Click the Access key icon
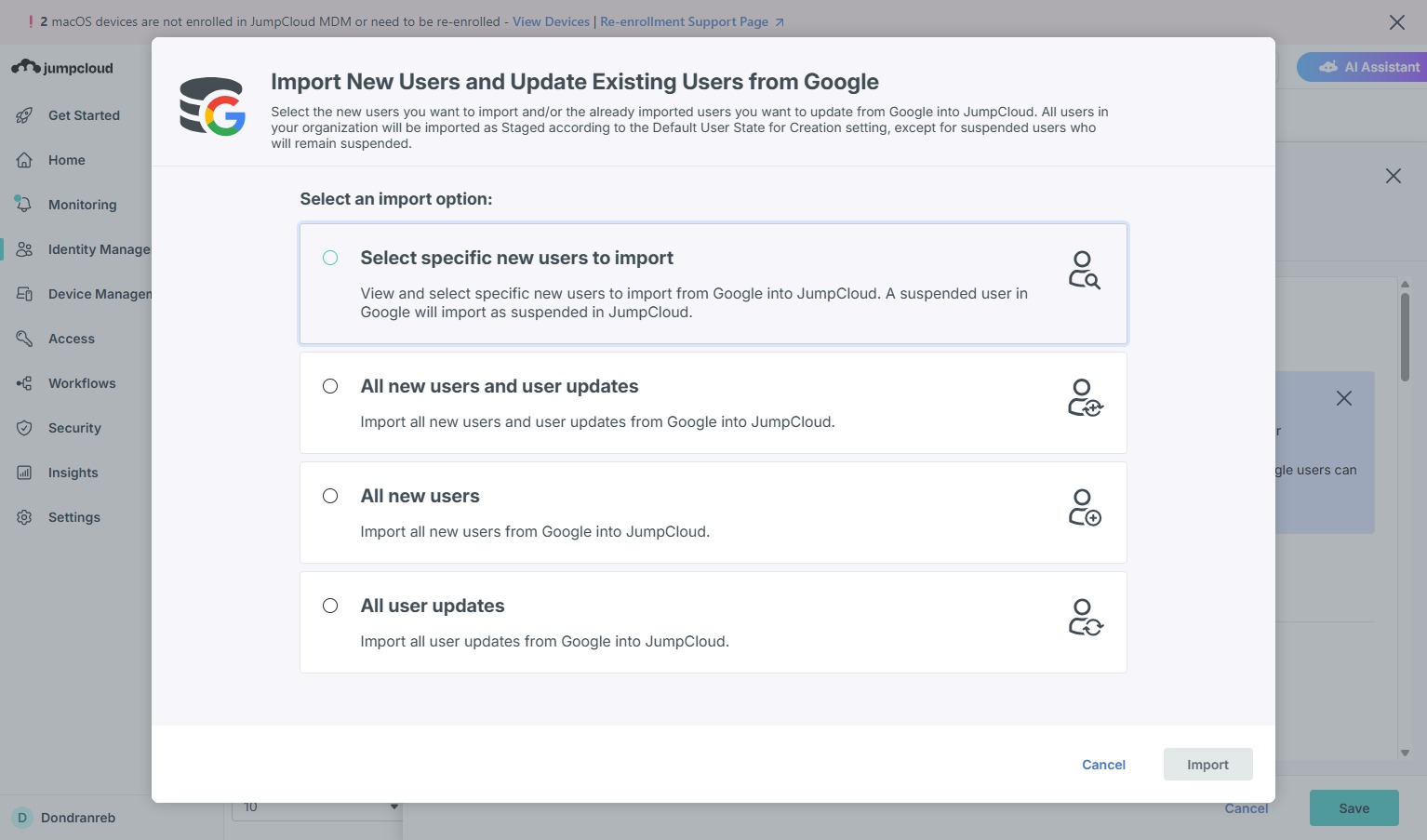 tap(25, 339)
